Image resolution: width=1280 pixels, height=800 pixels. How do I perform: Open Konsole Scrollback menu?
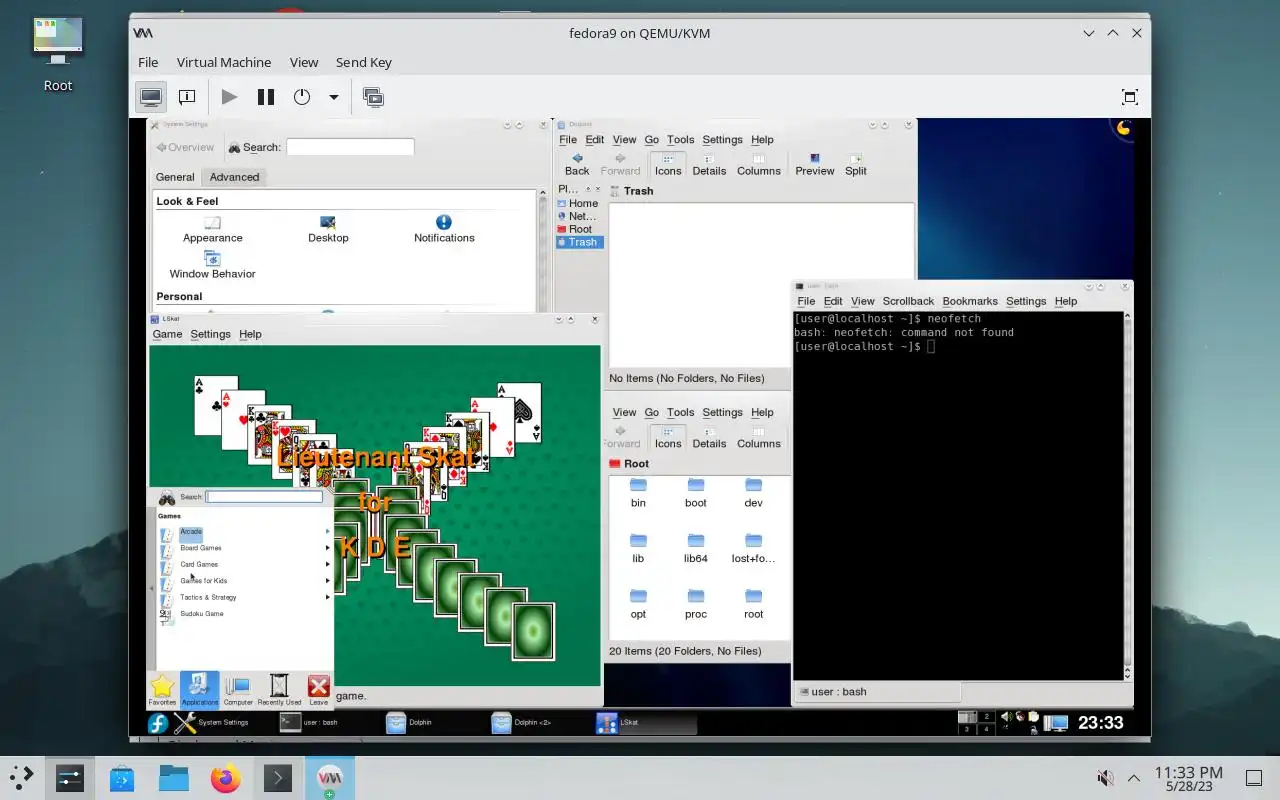907,301
